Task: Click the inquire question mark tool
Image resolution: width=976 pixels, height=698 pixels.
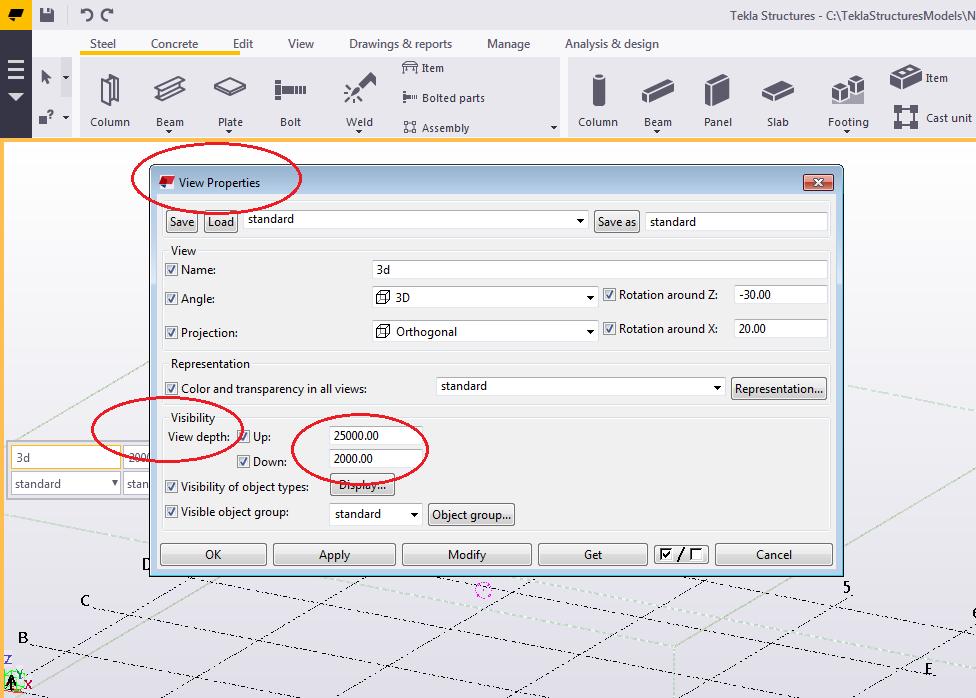Action: pyautogui.click(x=46, y=116)
